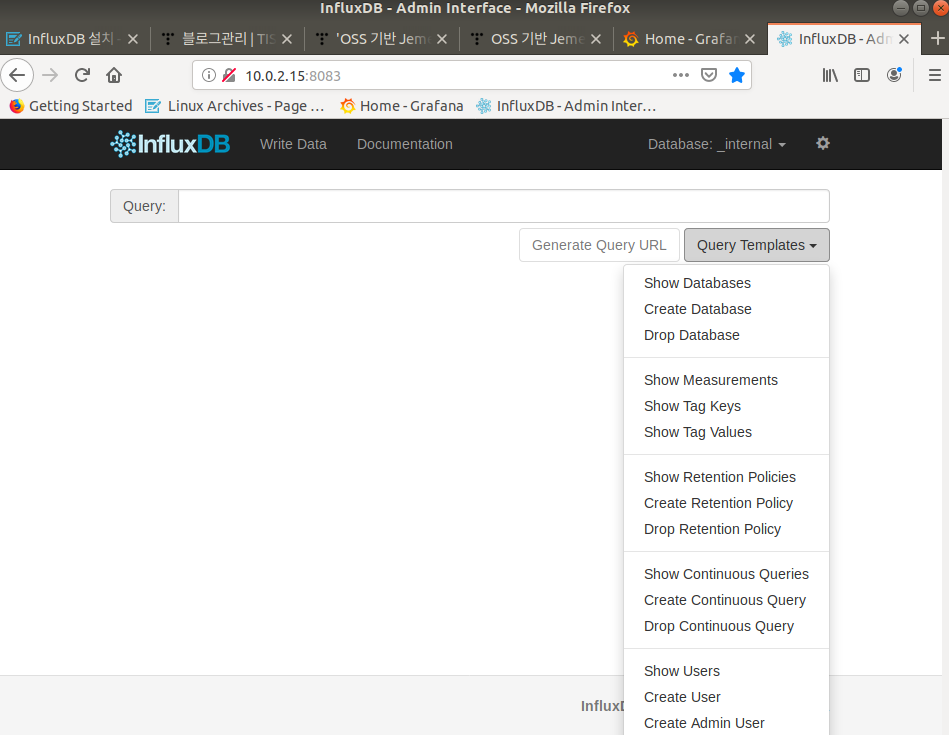Open page actions three-dot menu

click(681, 75)
